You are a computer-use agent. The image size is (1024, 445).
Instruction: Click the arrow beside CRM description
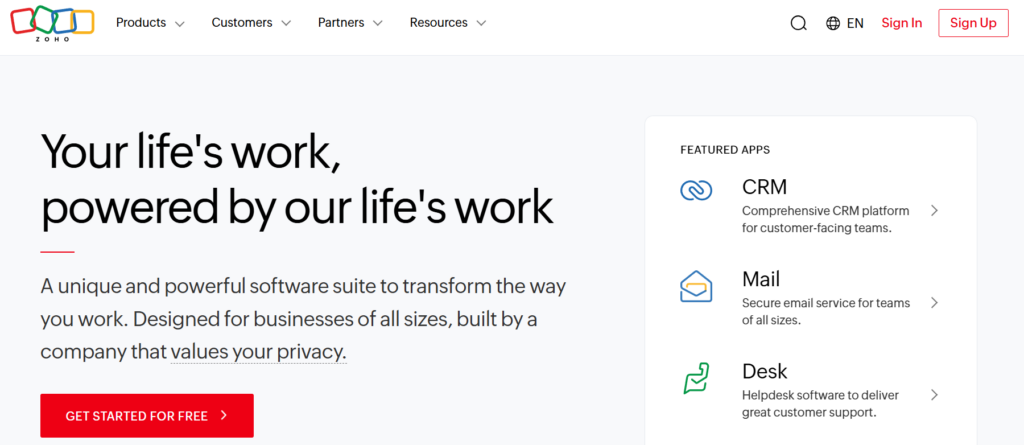click(935, 210)
